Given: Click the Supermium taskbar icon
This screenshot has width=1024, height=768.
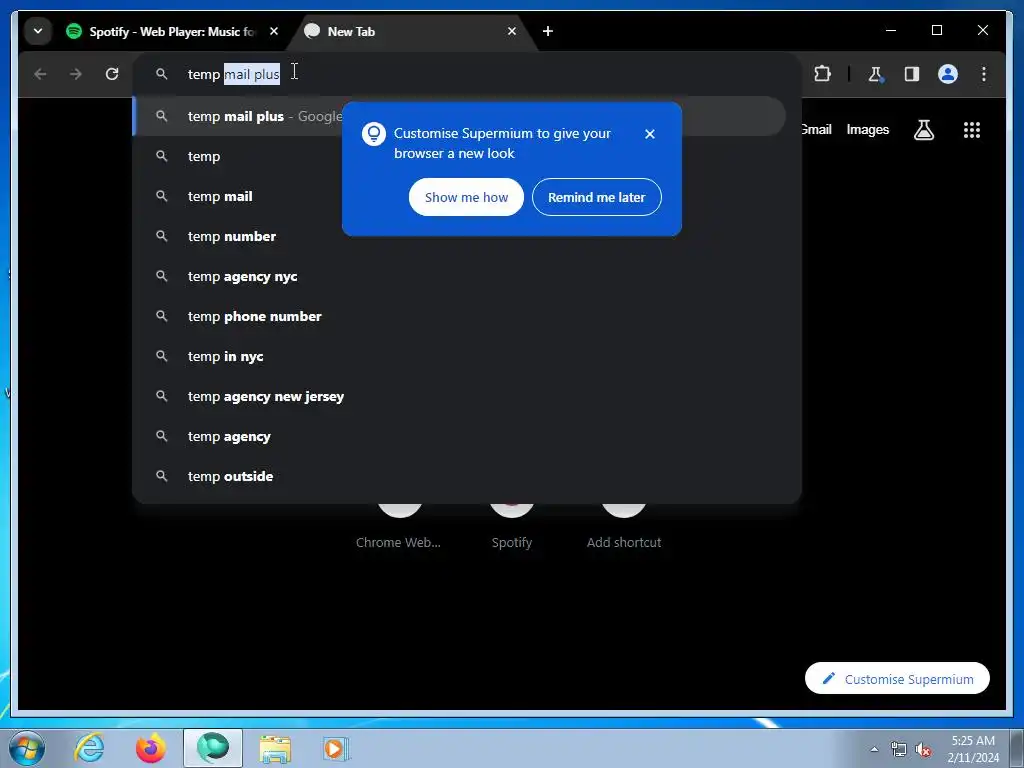Looking at the screenshot, I should 213,748.
